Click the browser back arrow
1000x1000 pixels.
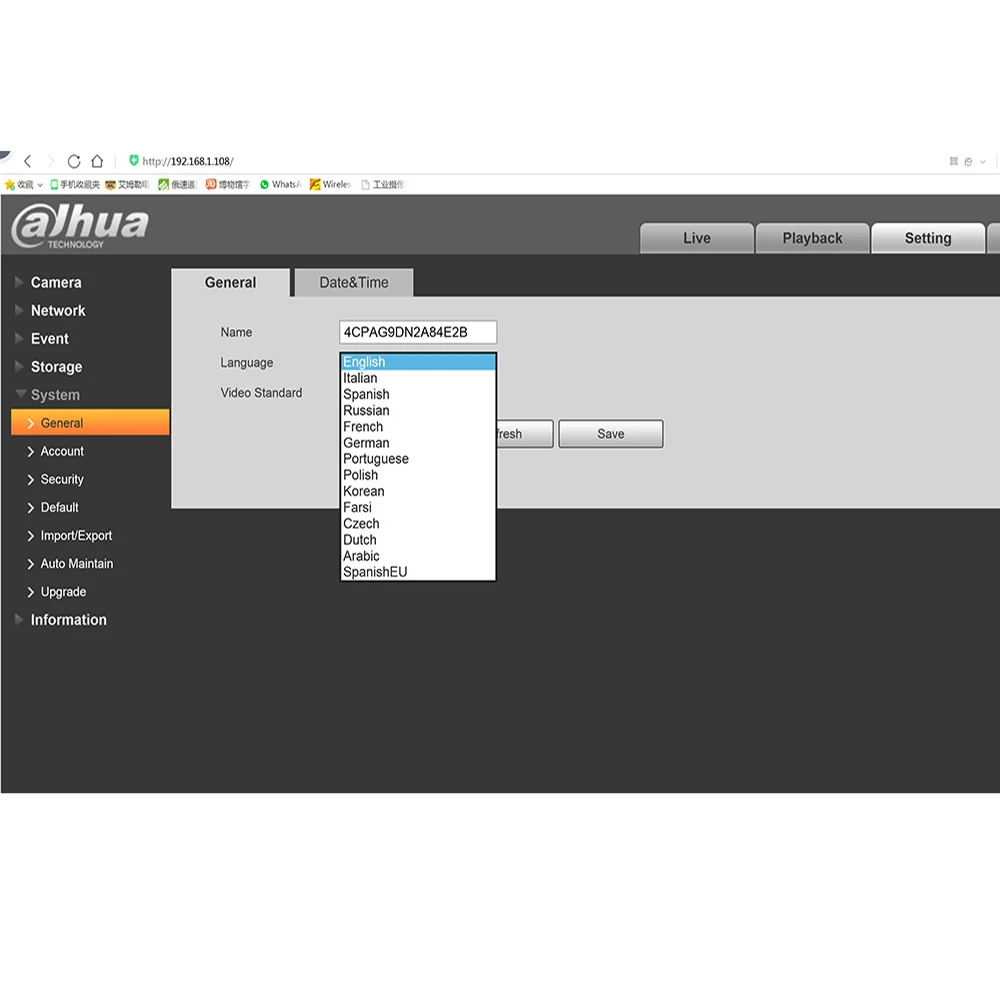tap(27, 161)
